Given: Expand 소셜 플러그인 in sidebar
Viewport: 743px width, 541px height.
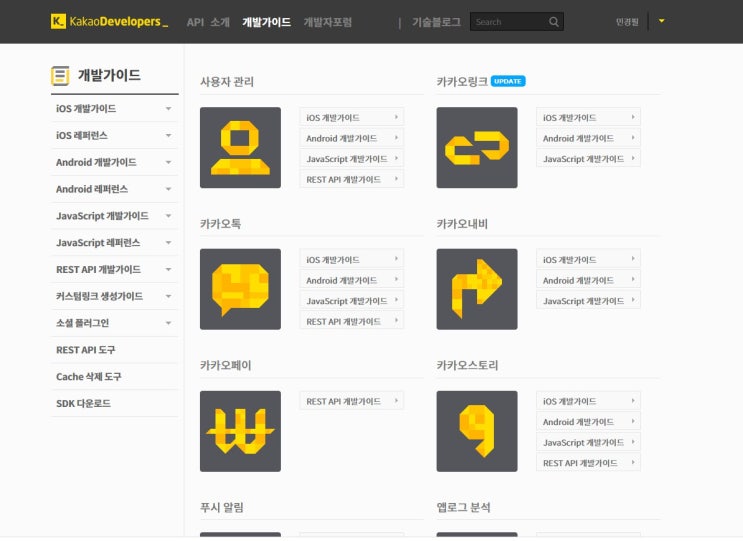Looking at the screenshot, I should 114,323.
